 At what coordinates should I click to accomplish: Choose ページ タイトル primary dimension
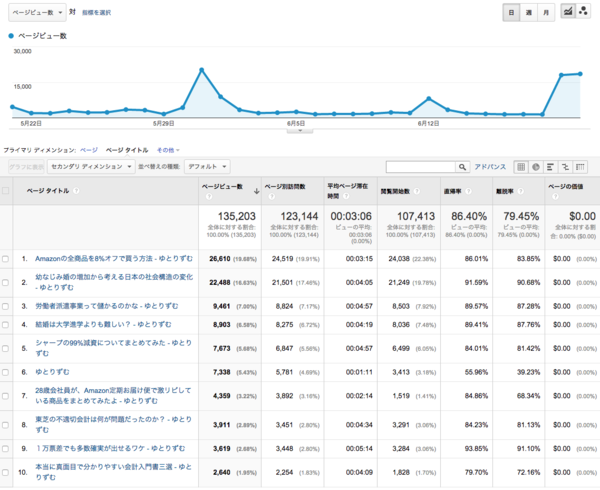point(127,150)
